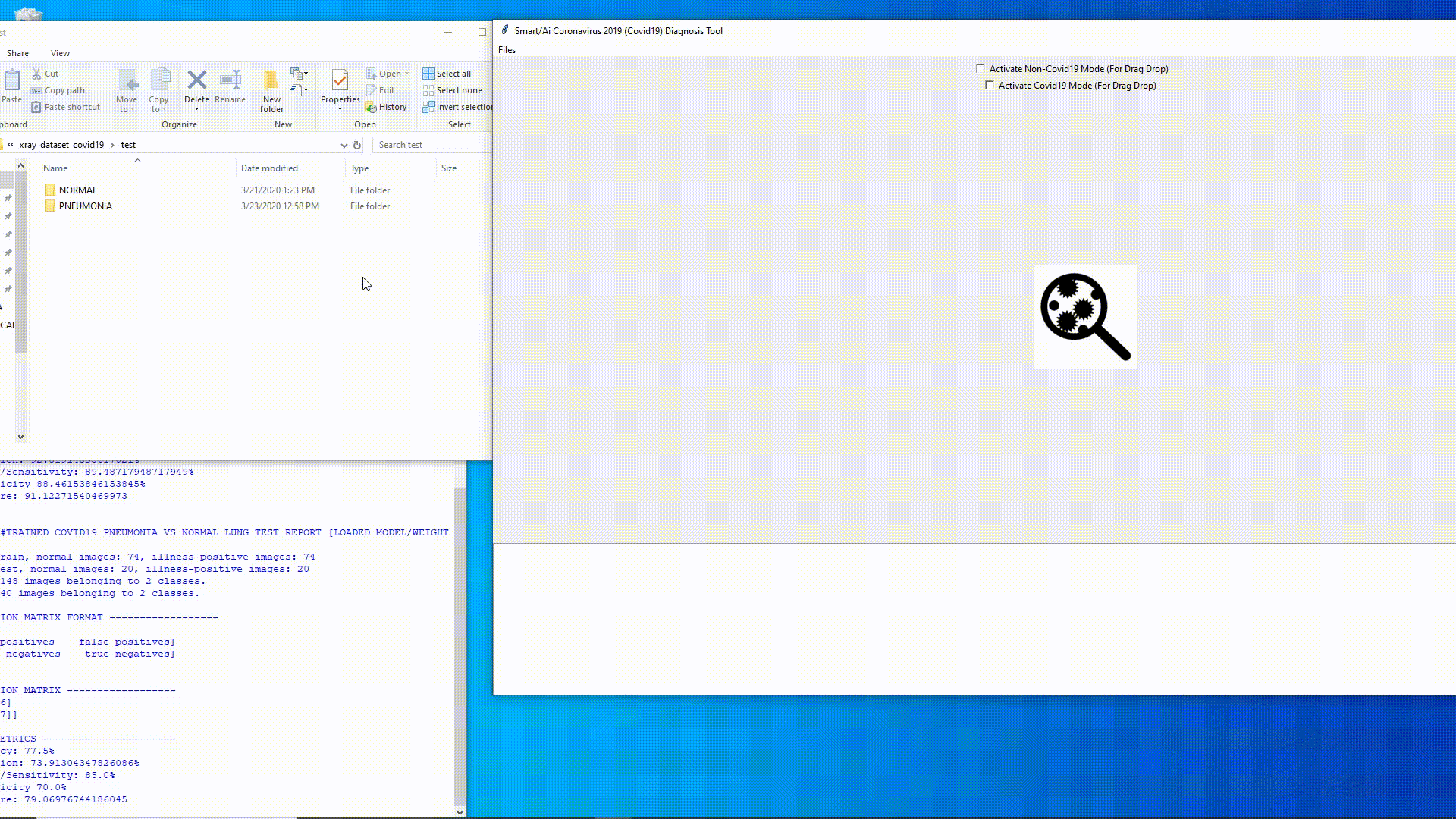Open the Files menu in Diagnosis Tool

tap(507, 50)
